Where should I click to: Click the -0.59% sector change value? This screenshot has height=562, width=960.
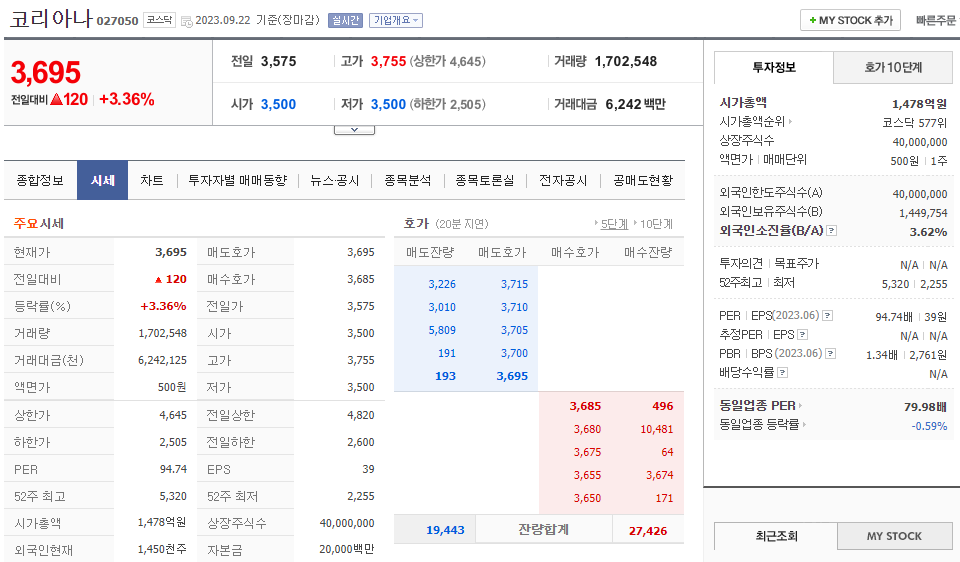point(929,426)
